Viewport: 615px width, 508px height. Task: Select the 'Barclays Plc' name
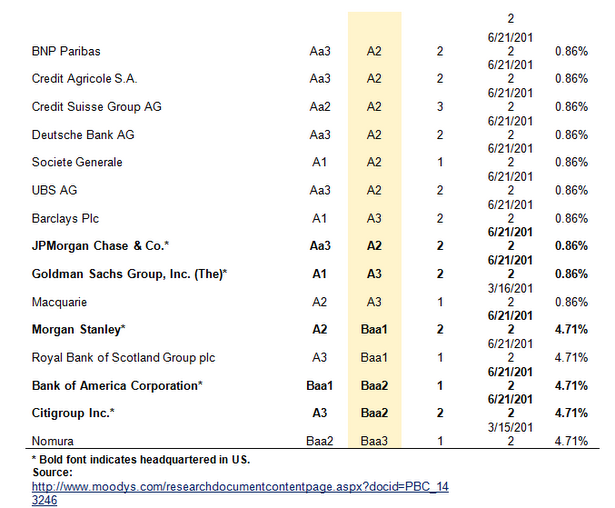pyautogui.click(x=65, y=218)
